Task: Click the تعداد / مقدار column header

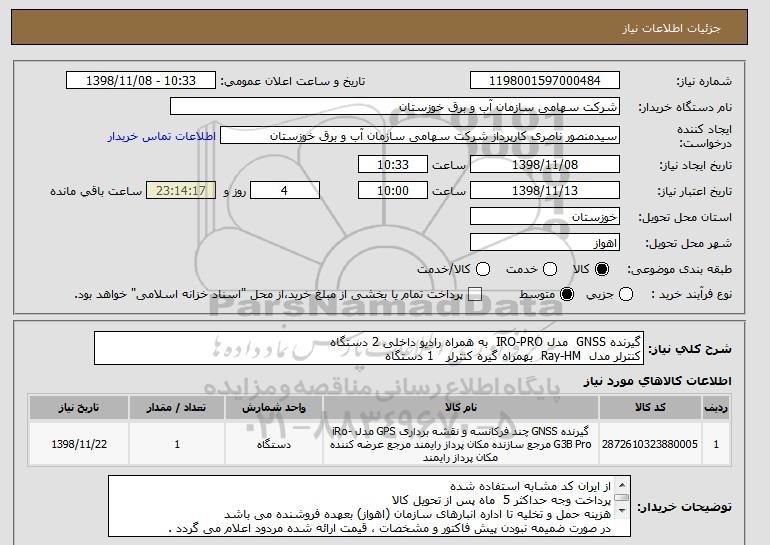Action: 177,408
